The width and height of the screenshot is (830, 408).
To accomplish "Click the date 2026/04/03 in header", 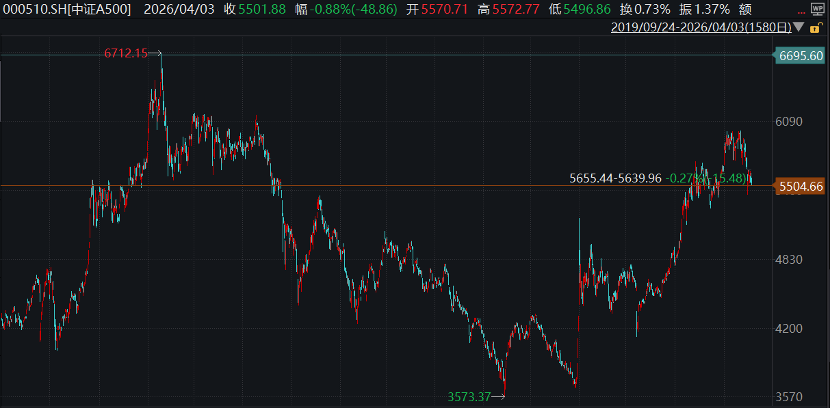I will pyautogui.click(x=180, y=9).
